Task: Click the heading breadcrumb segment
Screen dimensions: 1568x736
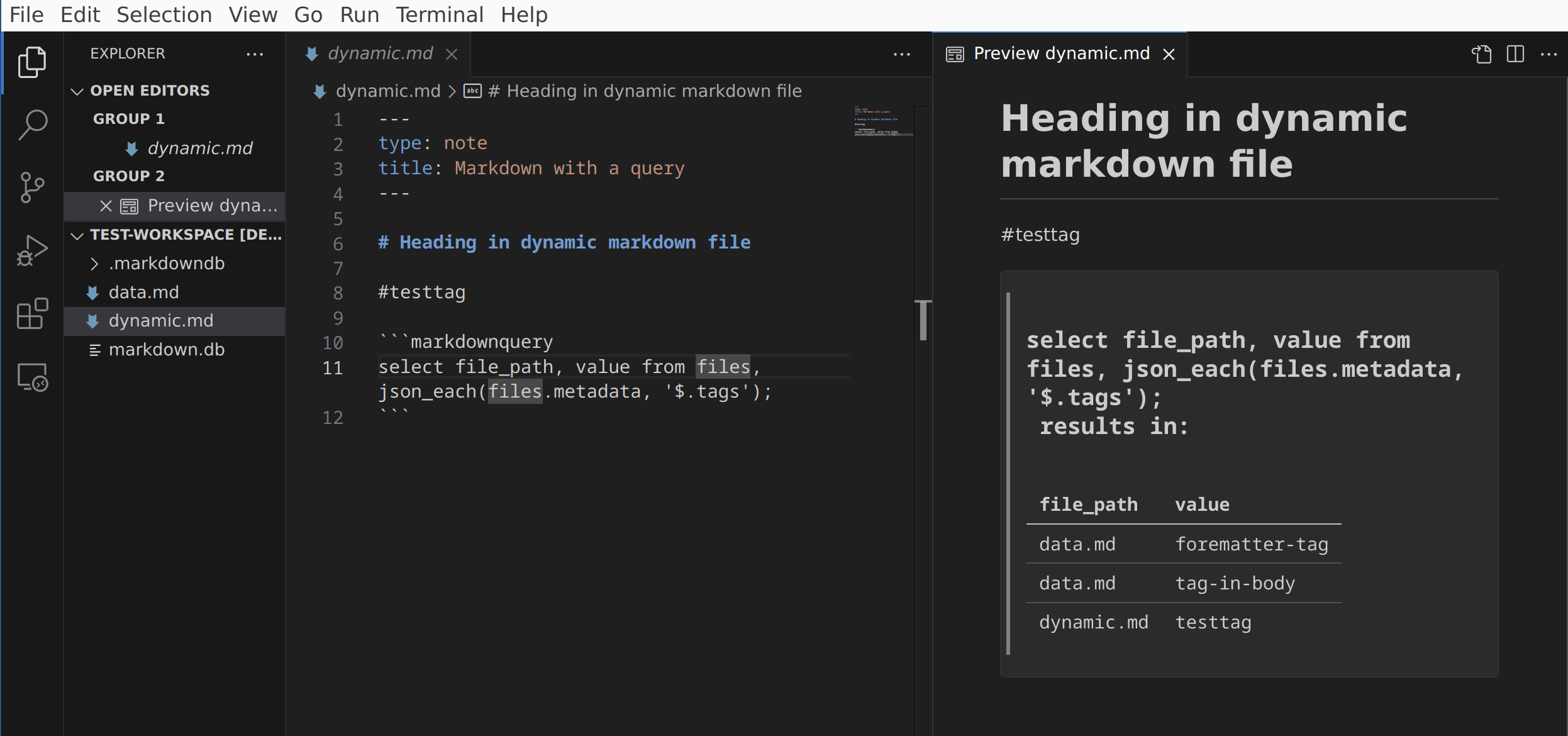Action: (645, 91)
